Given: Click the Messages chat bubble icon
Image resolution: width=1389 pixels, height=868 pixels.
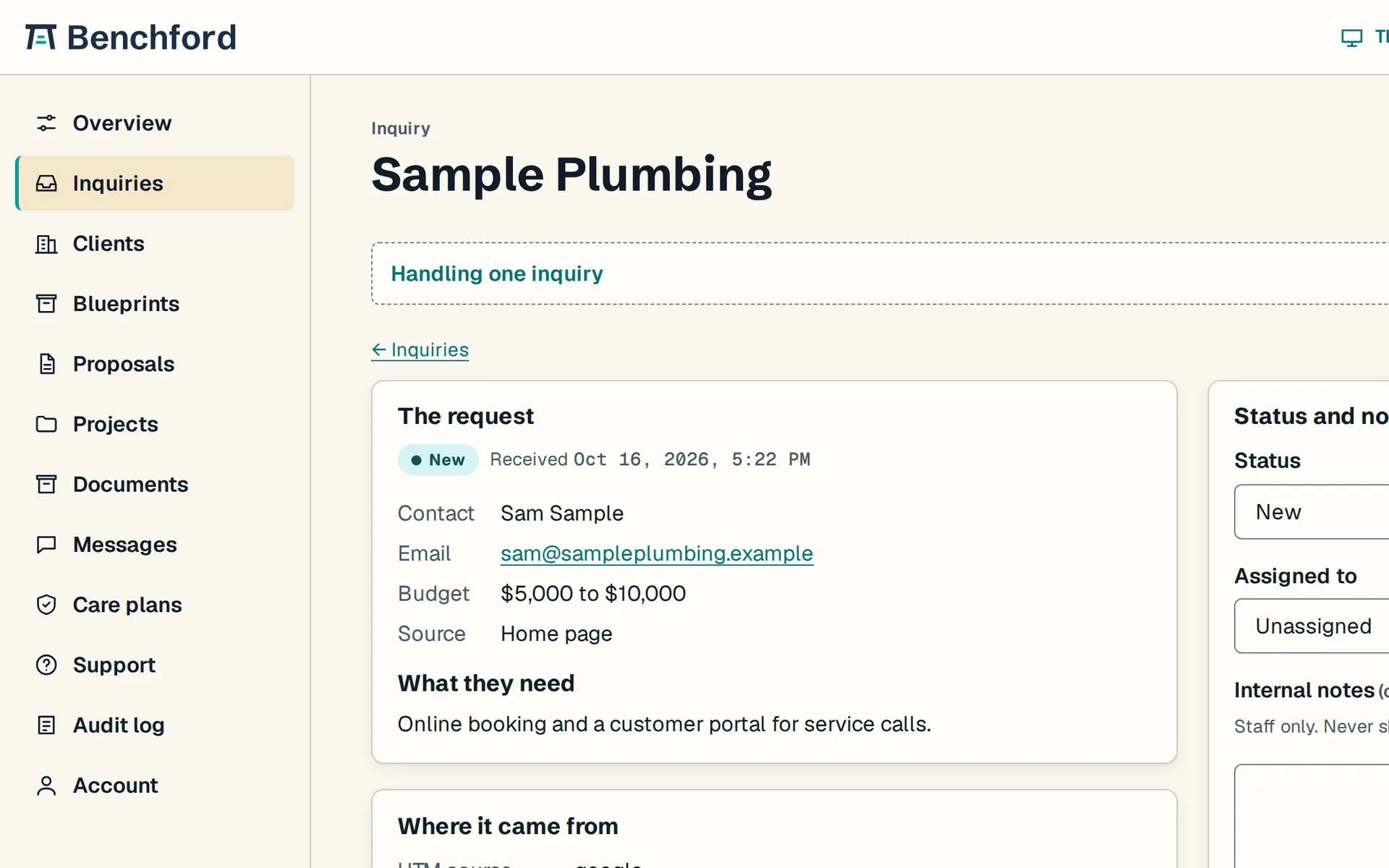Looking at the screenshot, I should [46, 545].
